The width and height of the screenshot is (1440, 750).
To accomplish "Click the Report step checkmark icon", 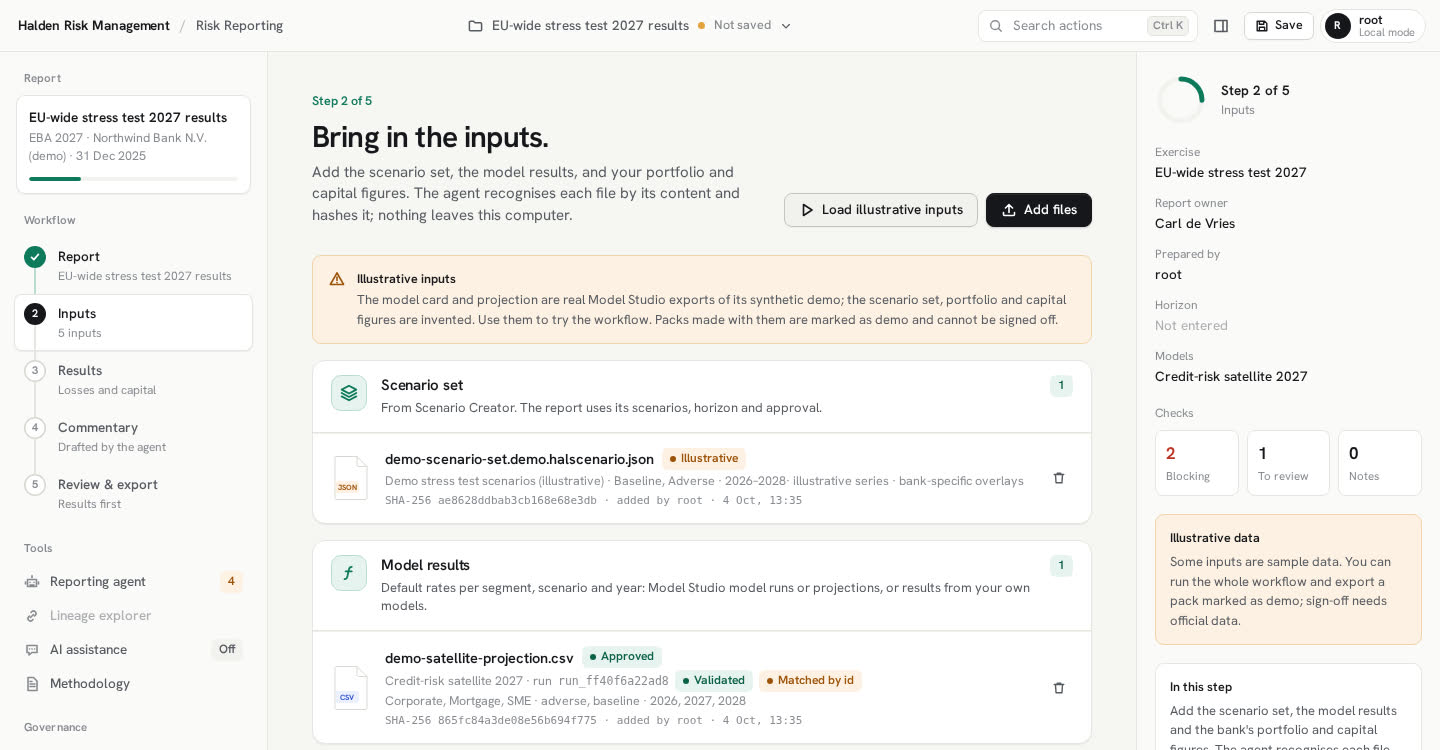I will pyautogui.click(x=35, y=257).
